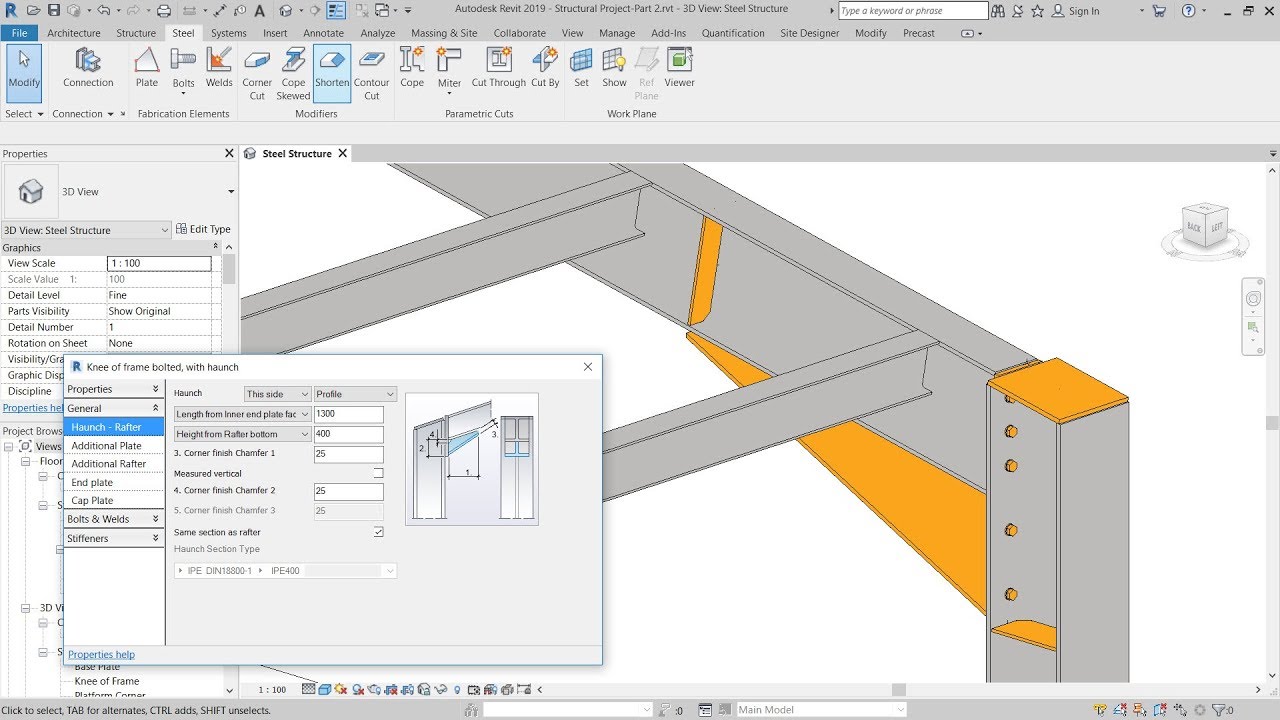The height and width of the screenshot is (720, 1280).
Task: Open the Stiffeners section dropdown
Action: point(113,538)
